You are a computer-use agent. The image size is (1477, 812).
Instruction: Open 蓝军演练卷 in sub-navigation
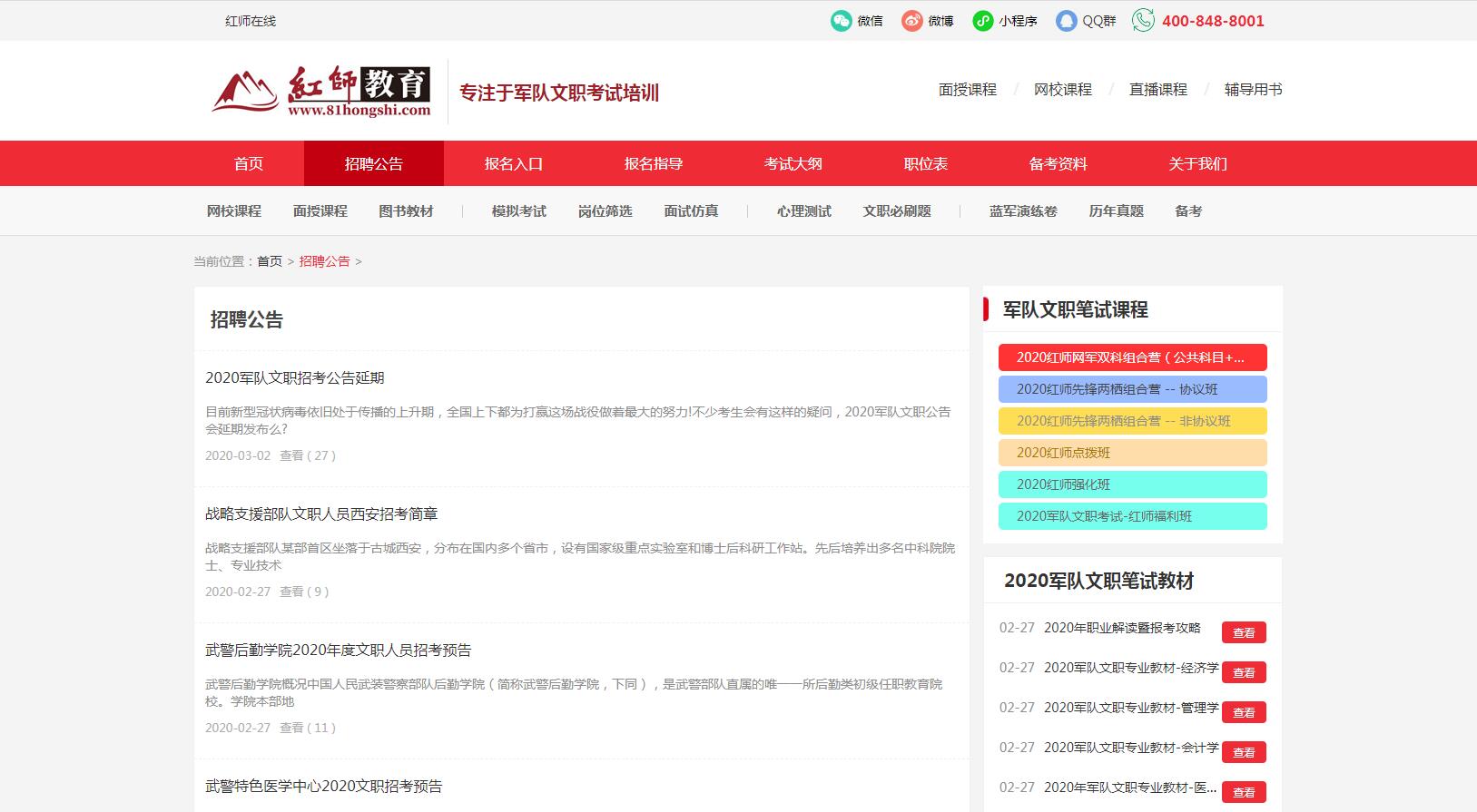click(1023, 211)
